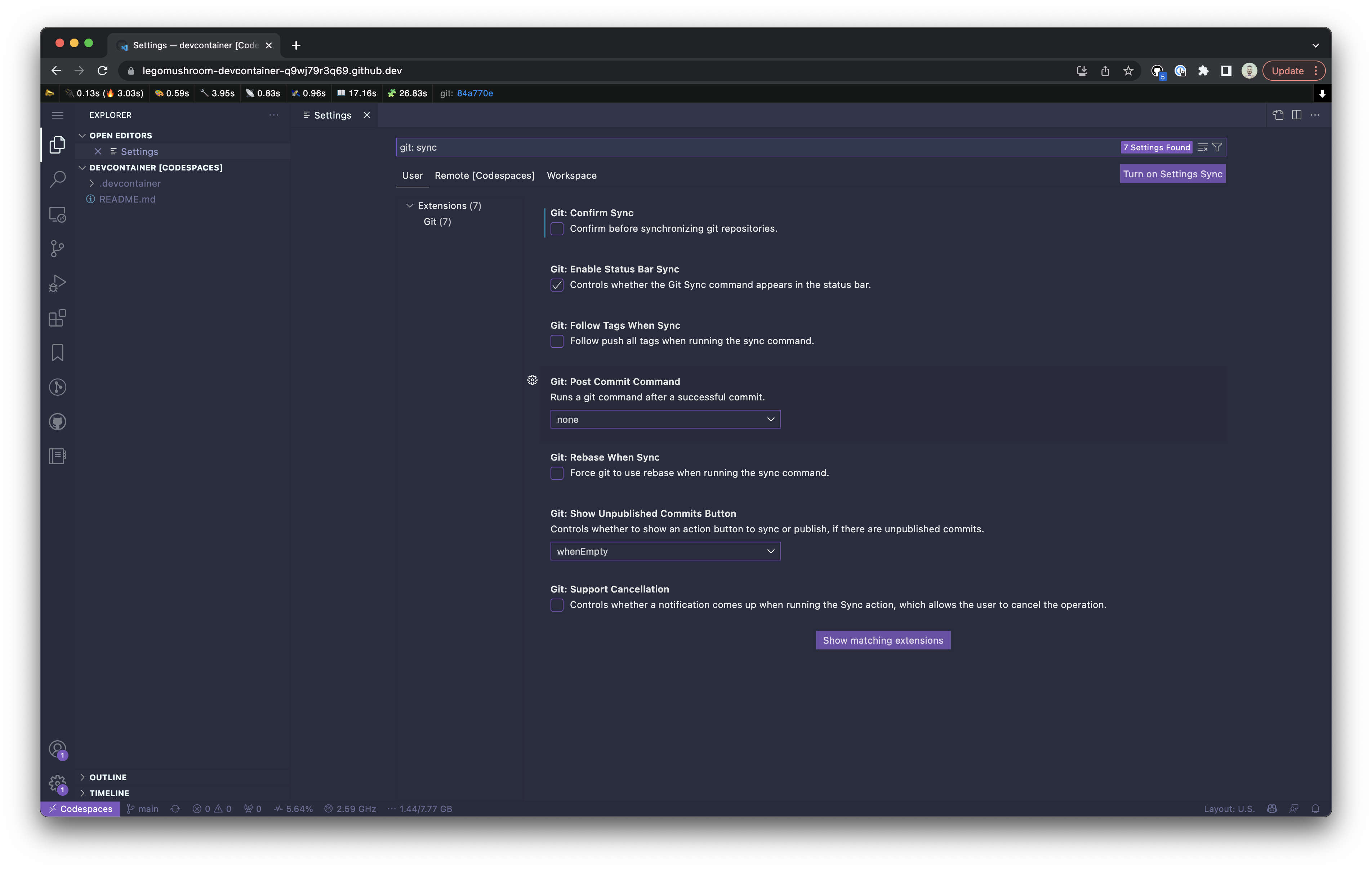Open the Source Control view icon
1372x870 pixels.
58,249
